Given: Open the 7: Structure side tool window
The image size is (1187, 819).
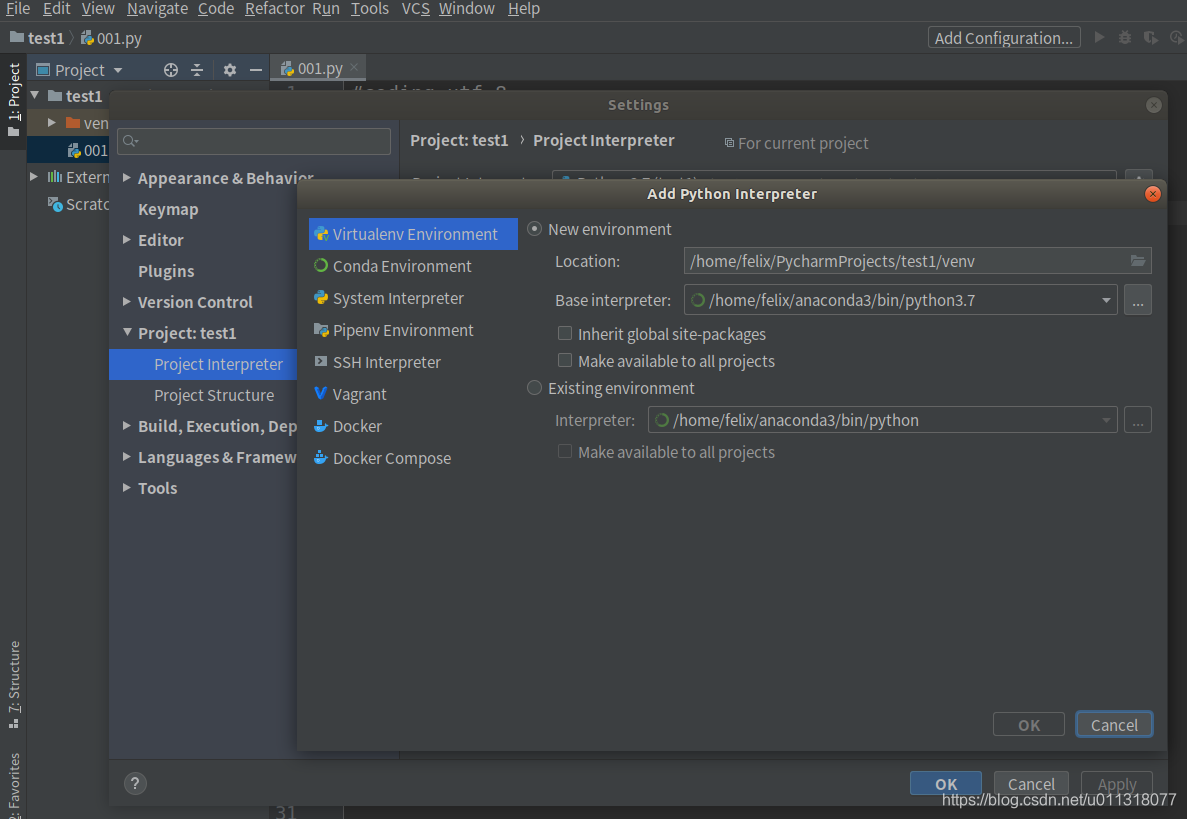Looking at the screenshot, I should pyautogui.click(x=14, y=684).
